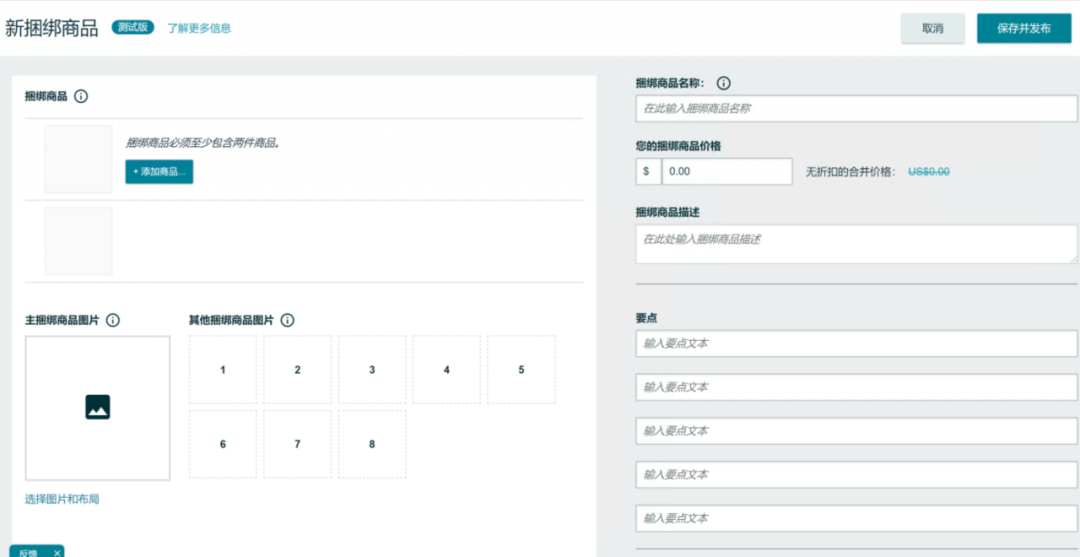Click the 取消 button

(x=933, y=28)
